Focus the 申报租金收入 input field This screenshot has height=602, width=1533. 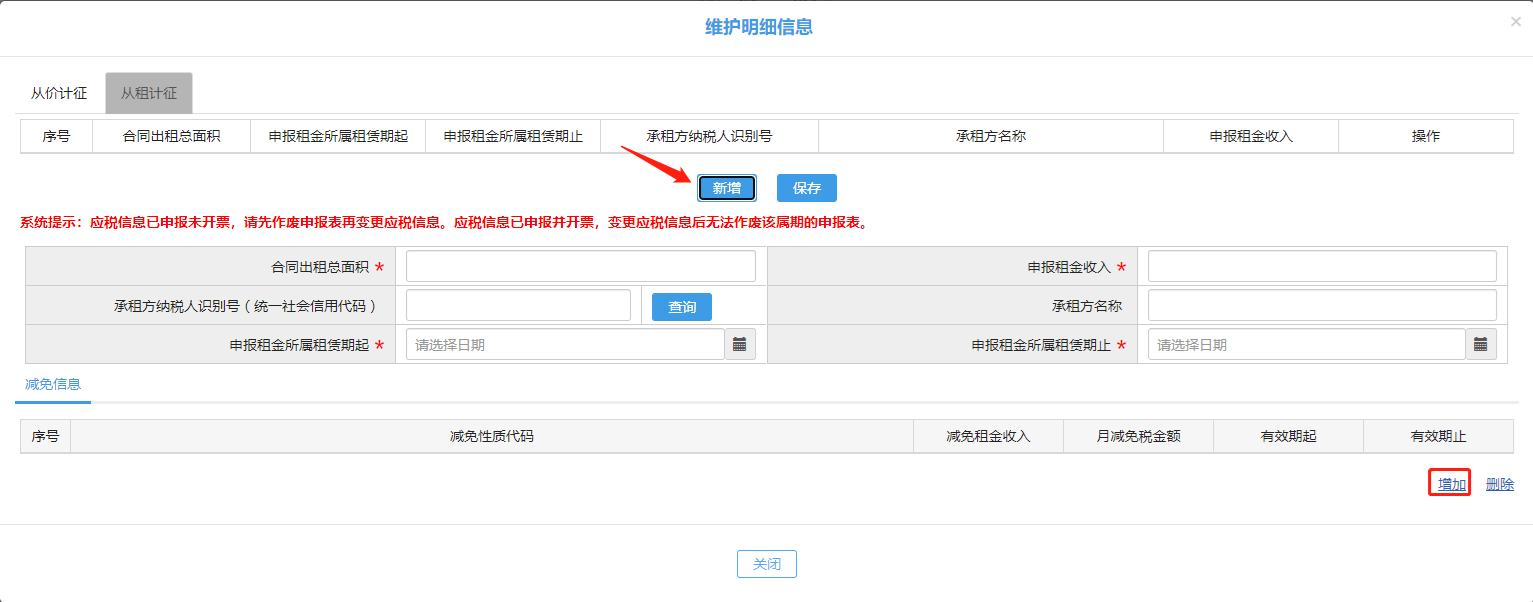(x=1322, y=266)
